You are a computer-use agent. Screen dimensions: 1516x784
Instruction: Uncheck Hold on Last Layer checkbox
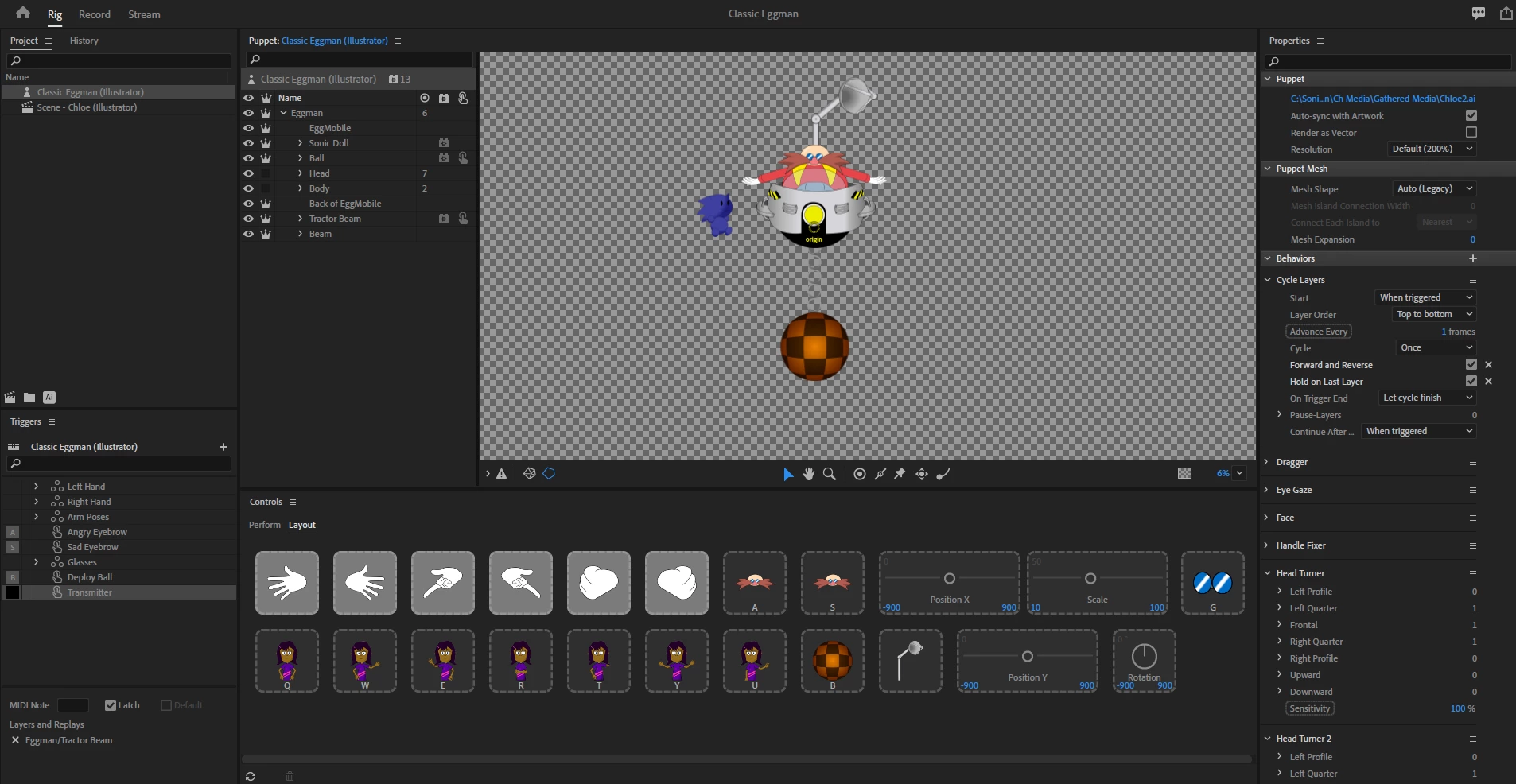[1471, 381]
